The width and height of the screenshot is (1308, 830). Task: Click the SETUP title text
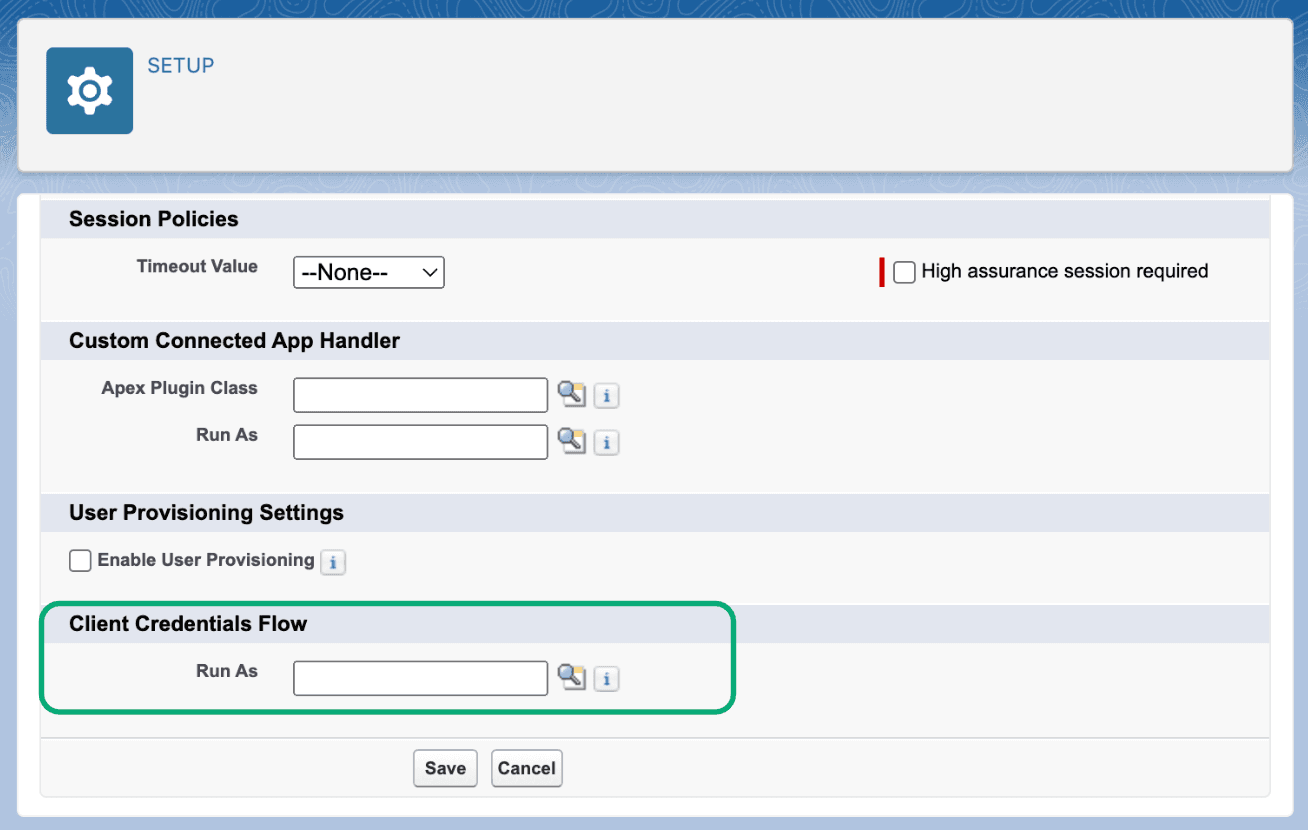coord(181,66)
